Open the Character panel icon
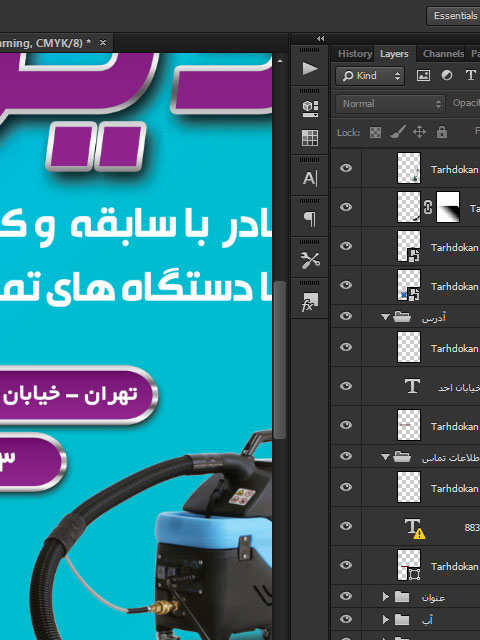480x640 pixels. (310, 178)
